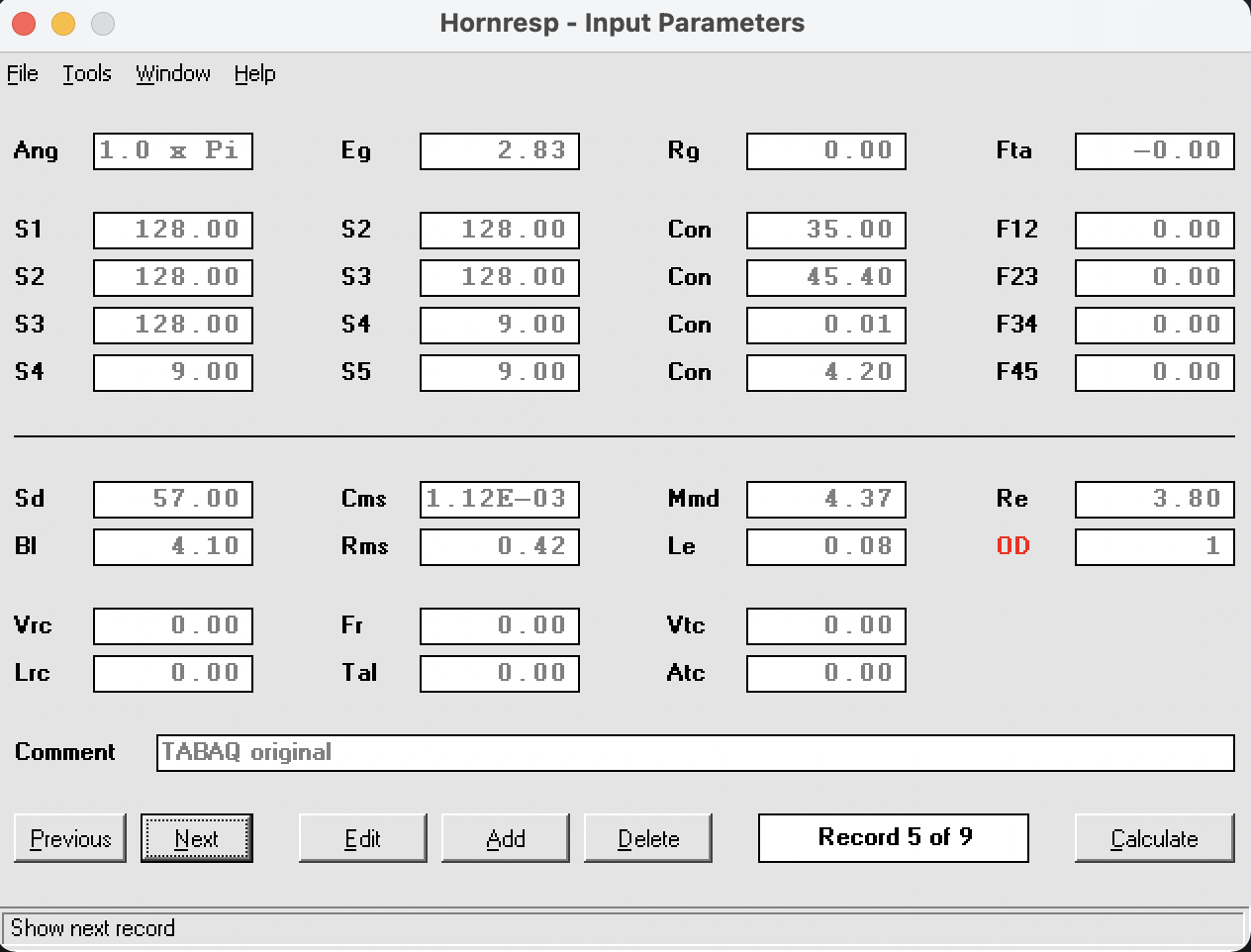Click the Calculate button
This screenshot has height=952, width=1251.
[x=1155, y=838]
